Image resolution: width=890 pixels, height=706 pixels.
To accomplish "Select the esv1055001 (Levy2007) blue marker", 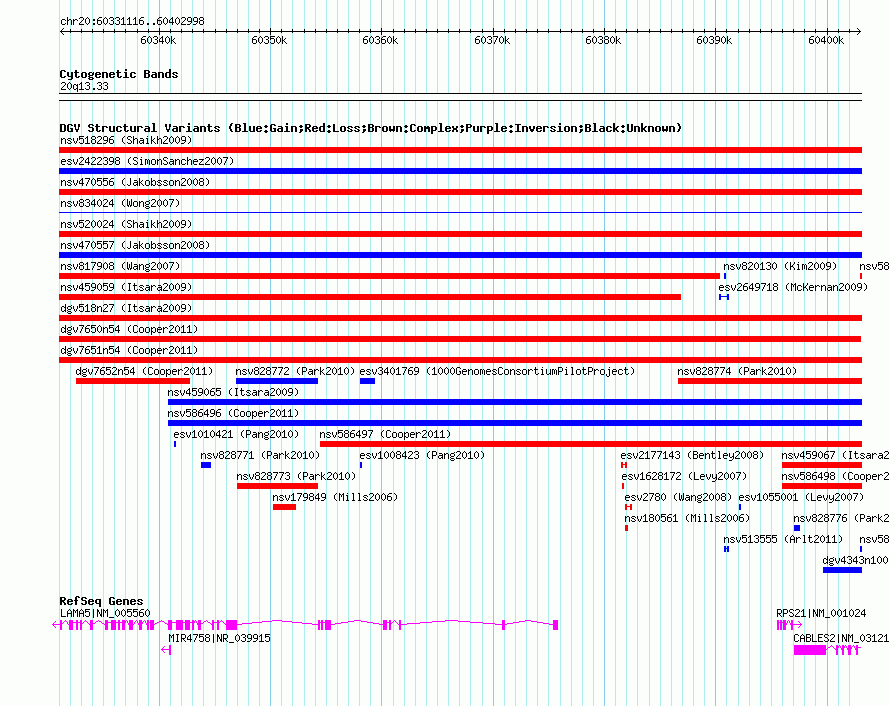I will coord(740,507).
